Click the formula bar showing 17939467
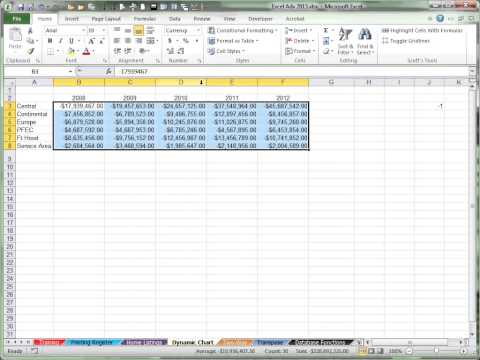The image size is (480, 360). tap(292, 71)
